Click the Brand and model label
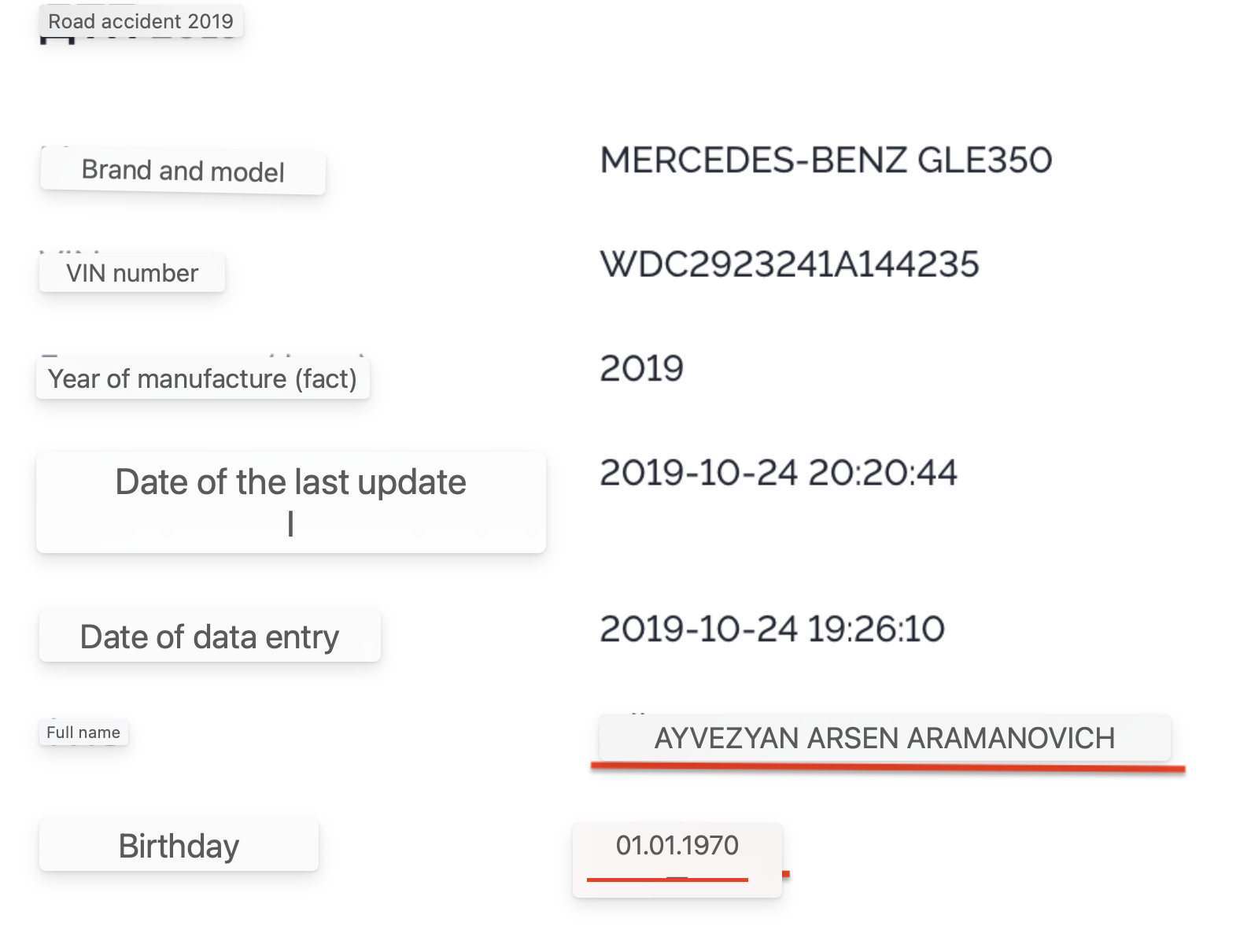This screenshot has height=952, width=1240. [183, 171]
